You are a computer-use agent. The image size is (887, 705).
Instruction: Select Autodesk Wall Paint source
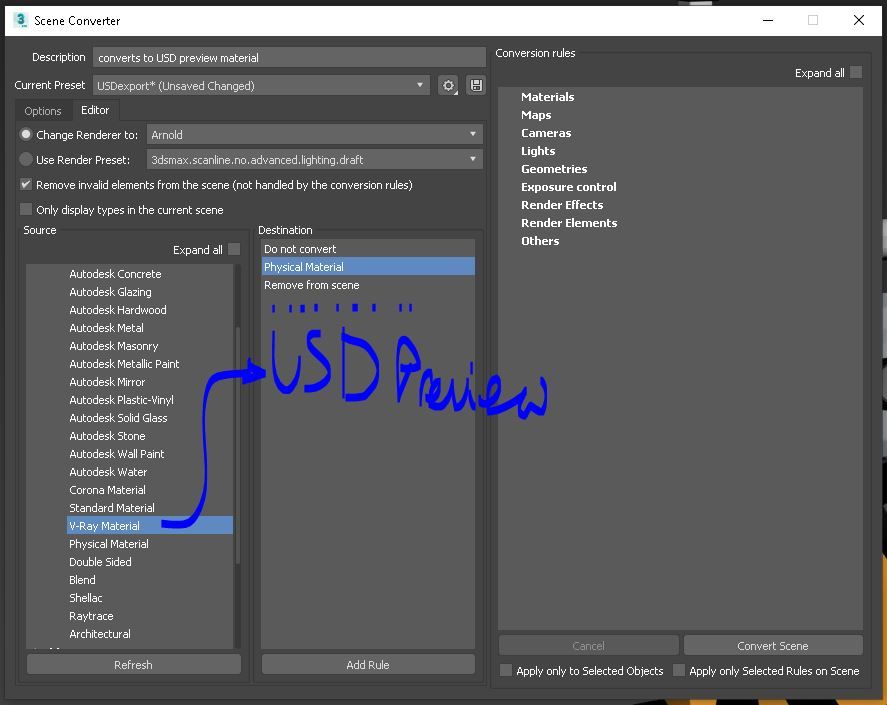click(x=117, y=454)
